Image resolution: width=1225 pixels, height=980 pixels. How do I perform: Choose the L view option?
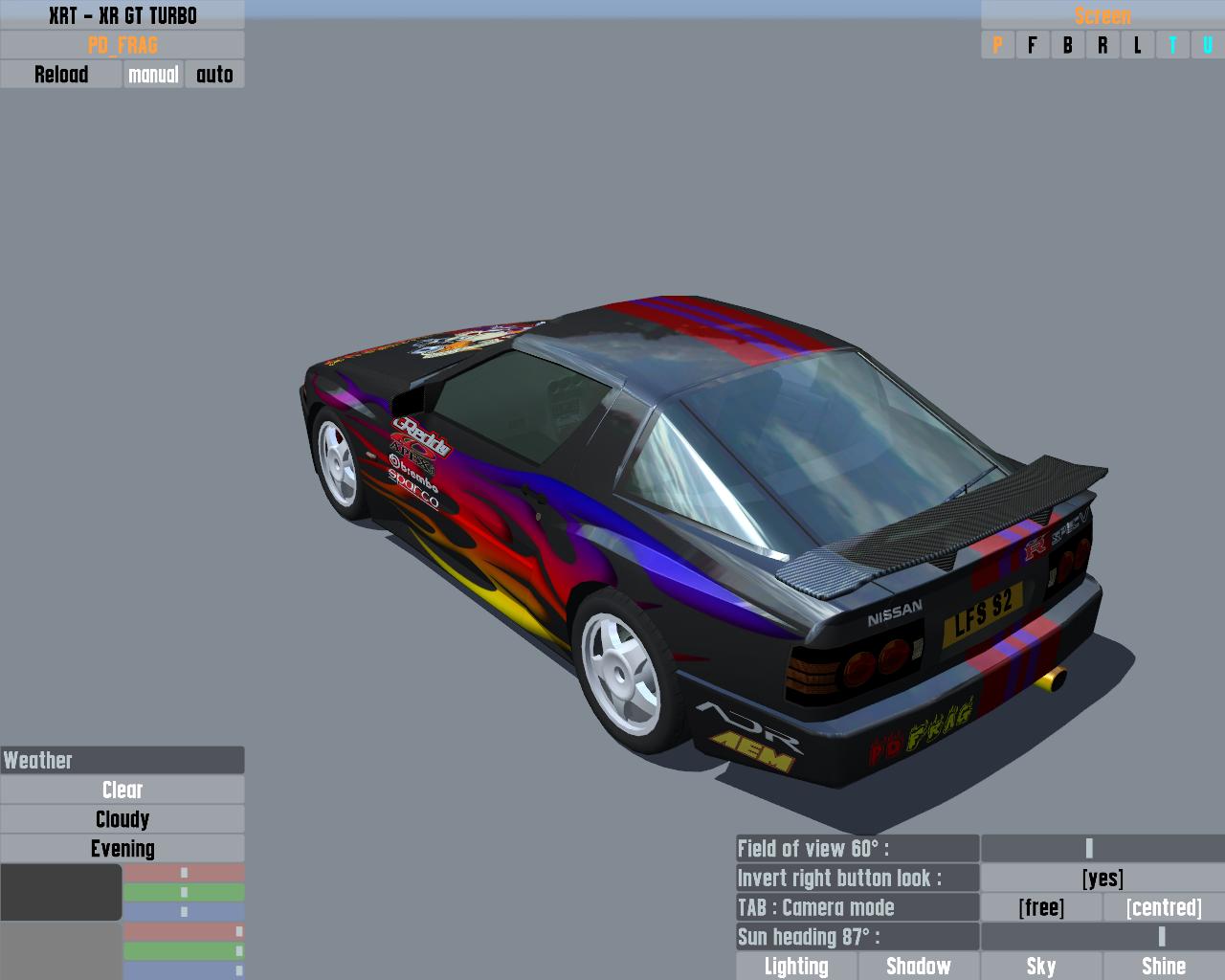click(x=1137, y=45)
